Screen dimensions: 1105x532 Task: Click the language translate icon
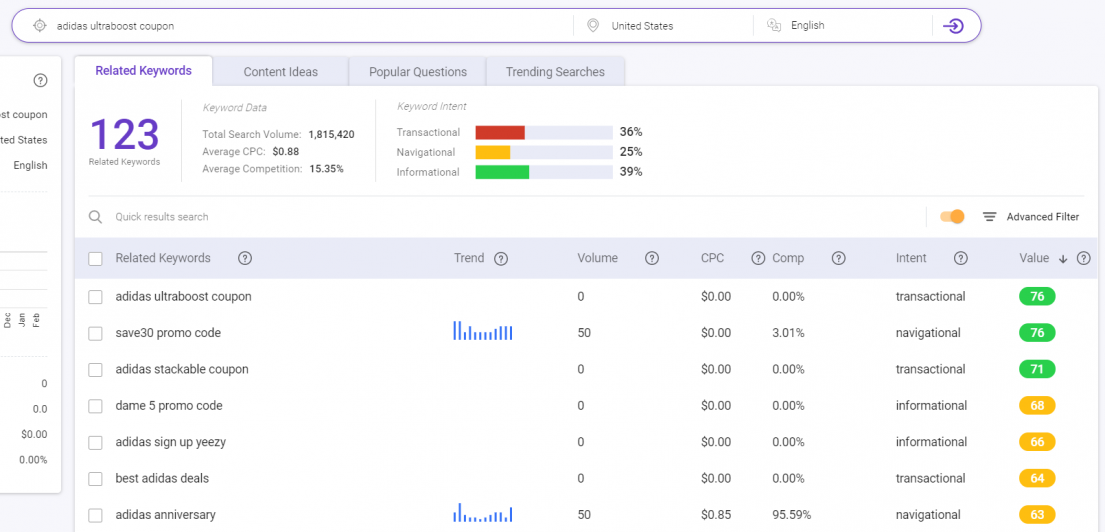tap(774, 25)
